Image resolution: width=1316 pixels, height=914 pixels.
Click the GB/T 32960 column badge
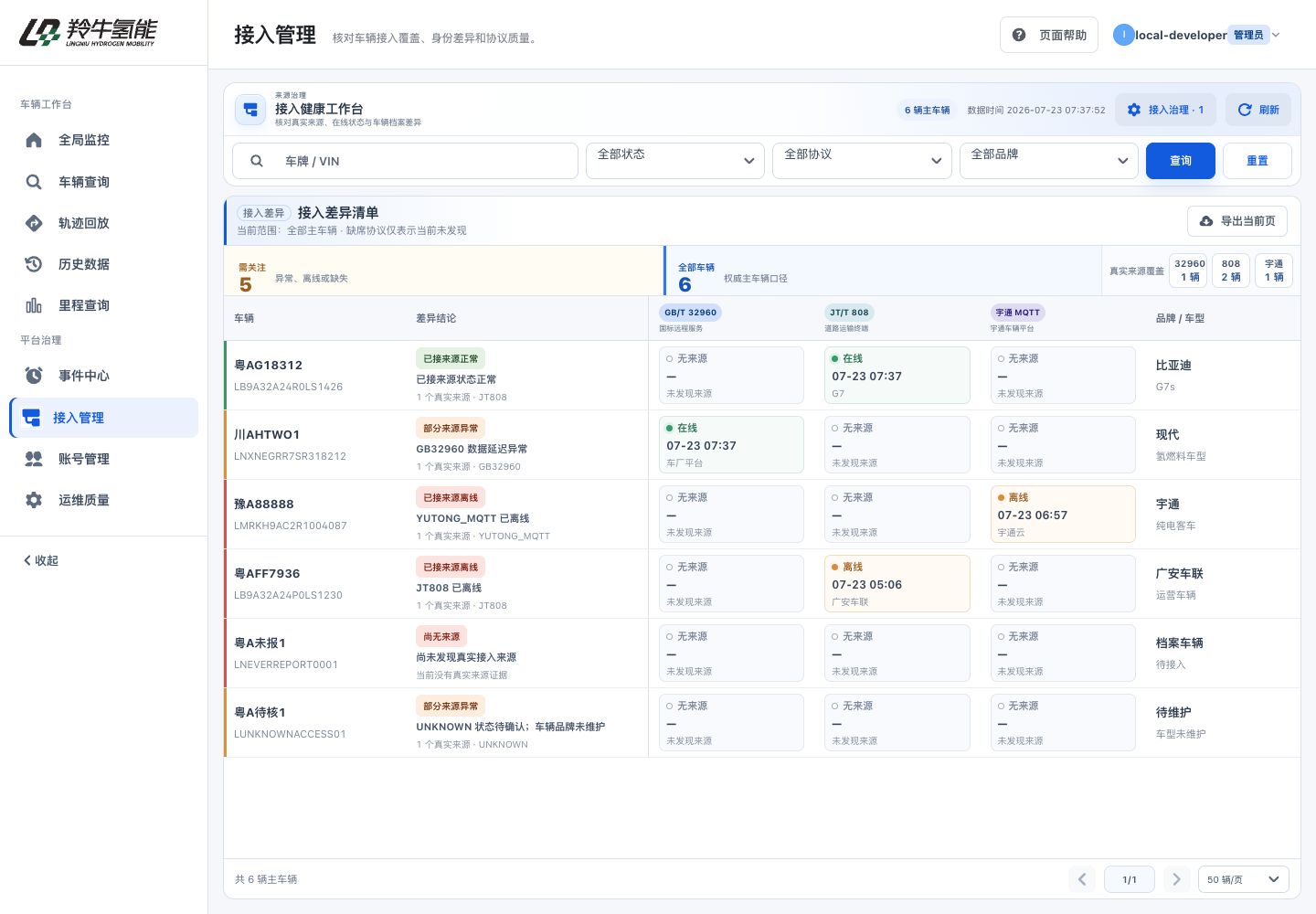pos(690,313)
